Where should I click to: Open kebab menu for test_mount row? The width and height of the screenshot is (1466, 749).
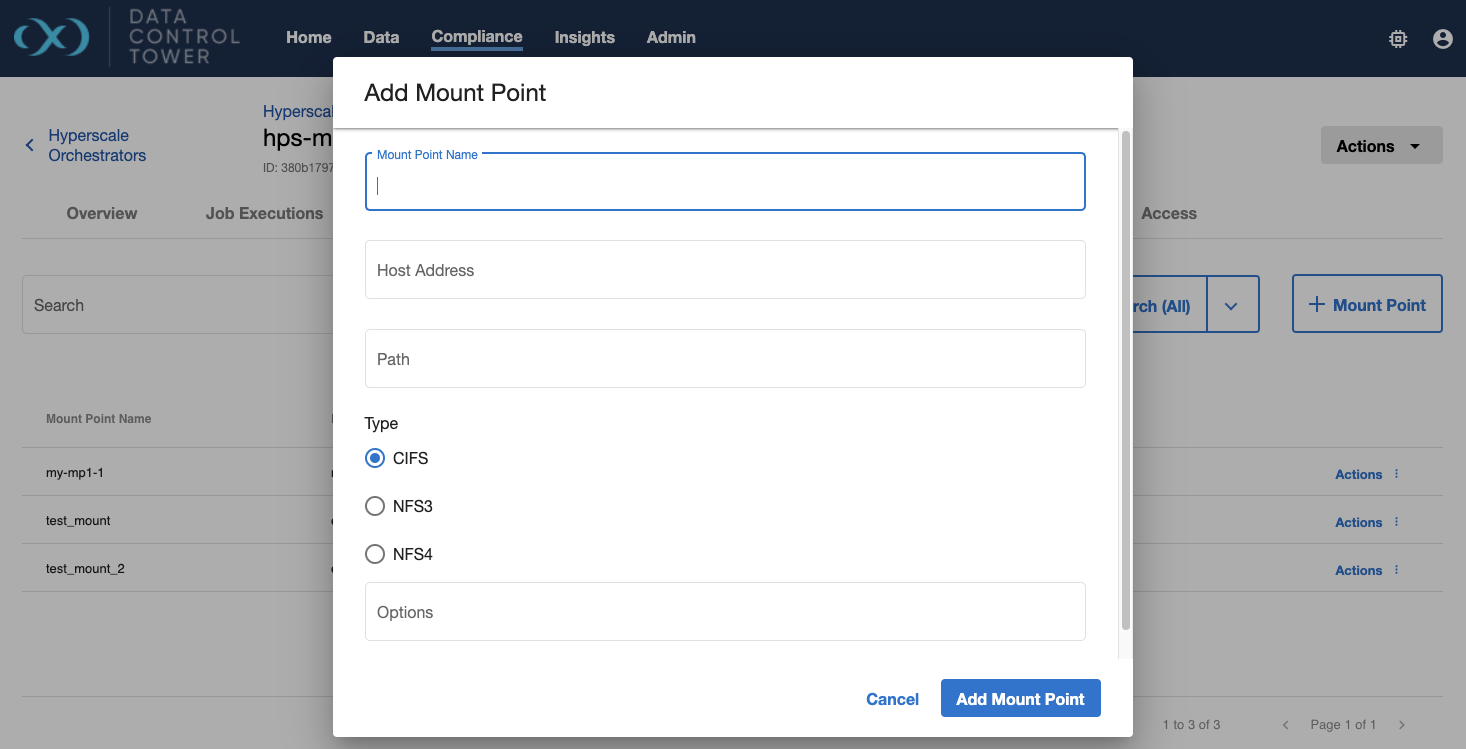(x=1397, y=522)
